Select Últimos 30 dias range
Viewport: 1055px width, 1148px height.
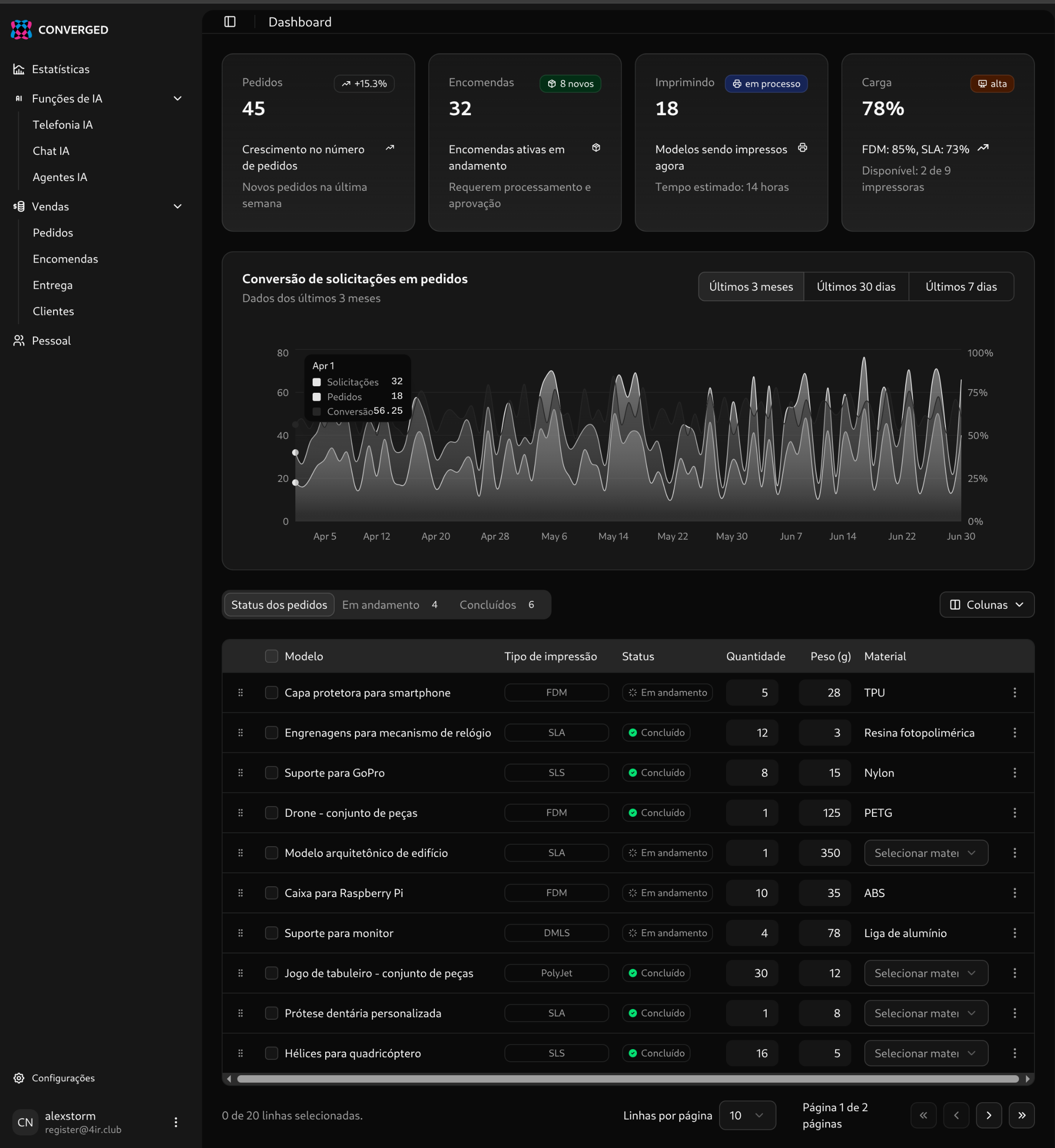click(855, 286)
